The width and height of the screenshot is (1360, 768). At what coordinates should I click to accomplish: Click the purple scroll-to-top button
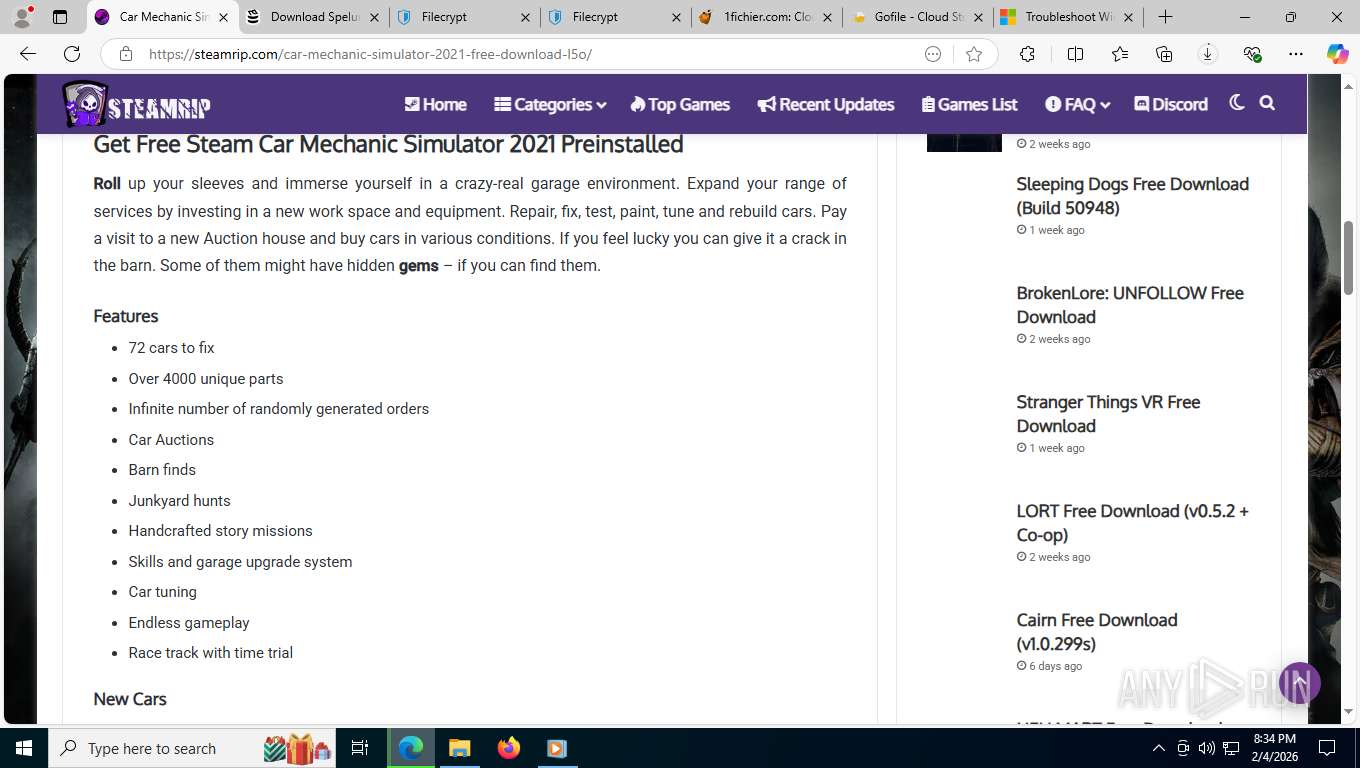(x=1299, y=683)
